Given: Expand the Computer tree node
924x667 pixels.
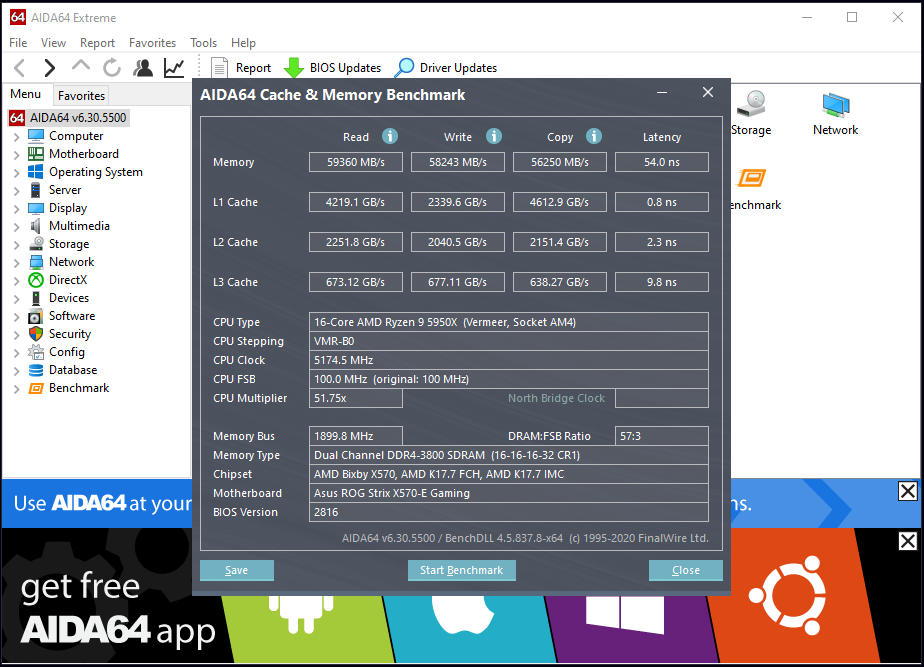Looking at the screenshot, I should tap(16, 137).
